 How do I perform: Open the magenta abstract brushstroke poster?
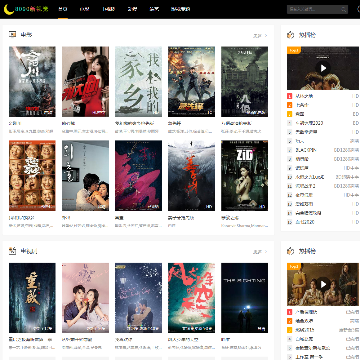pyautogui.click(x=138, y=175)
